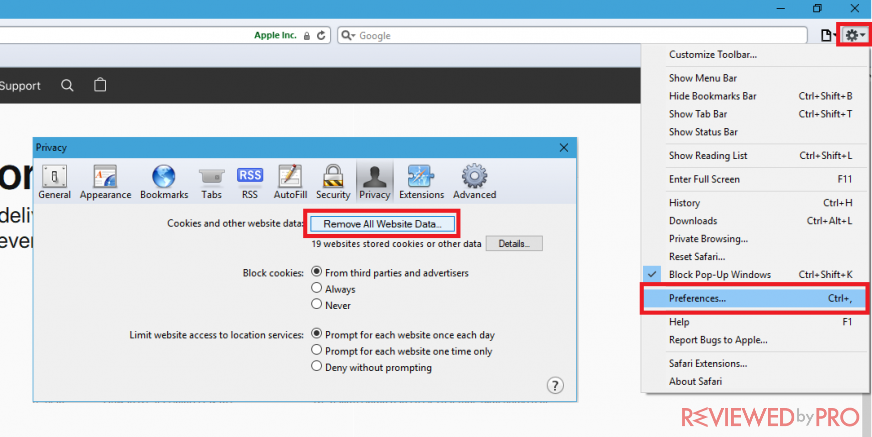Select Prompt for each website once each day
This screenshot has height=437, width=872.
click(403, 335)
